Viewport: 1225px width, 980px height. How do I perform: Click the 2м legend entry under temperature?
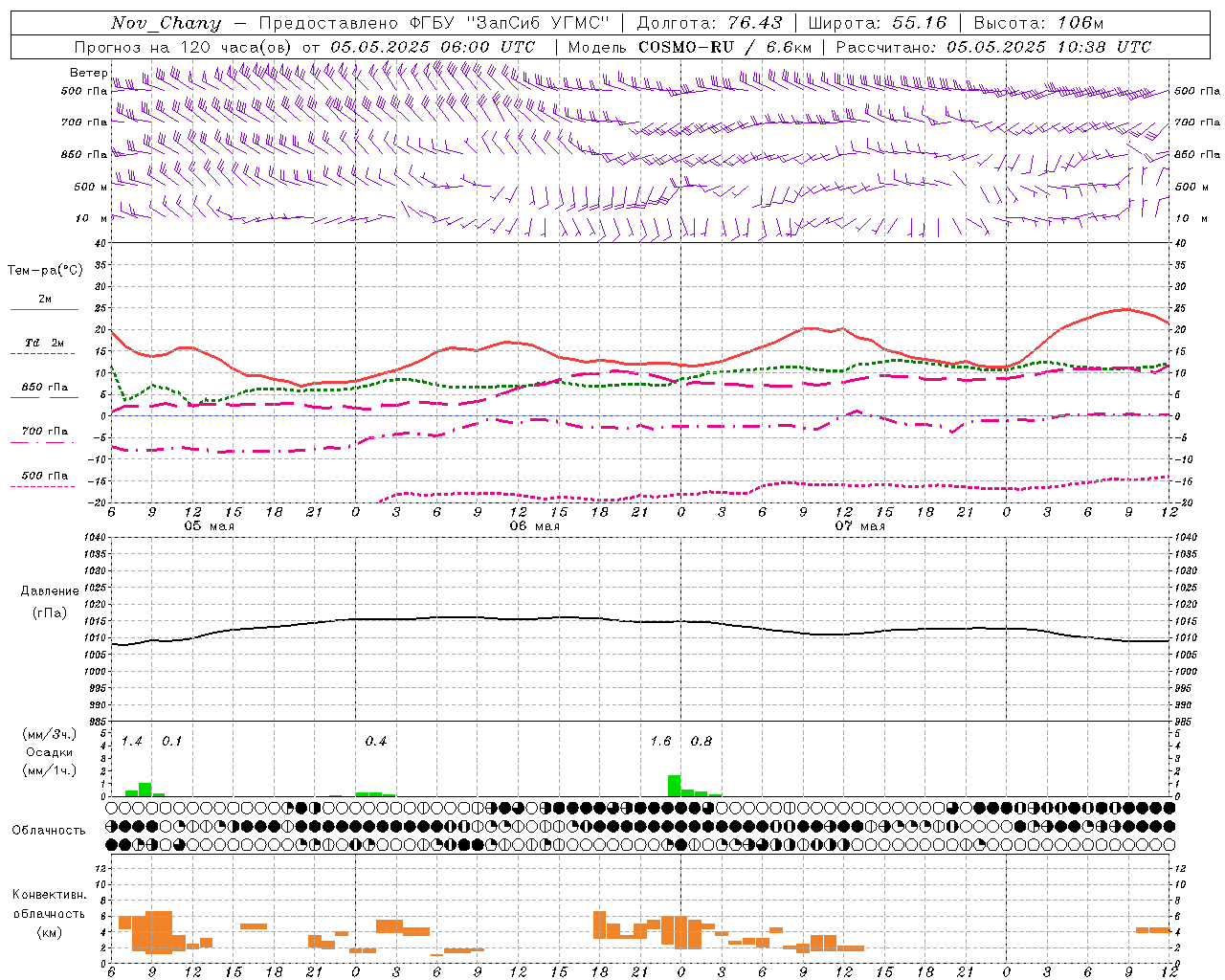coord(45,299)
